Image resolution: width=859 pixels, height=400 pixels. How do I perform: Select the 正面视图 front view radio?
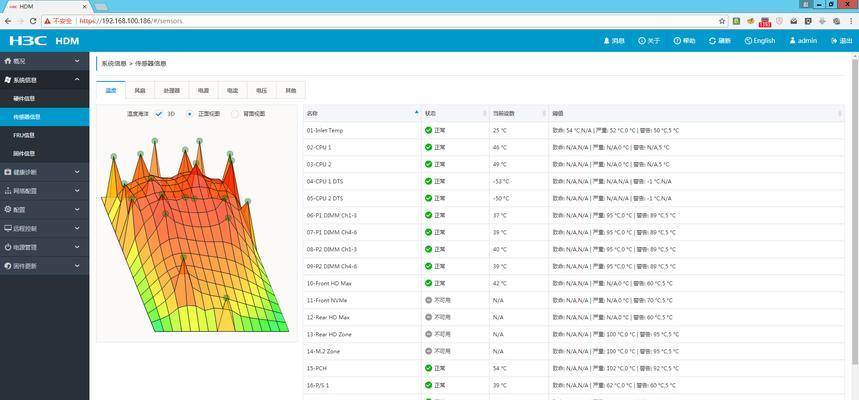[190, 114]
